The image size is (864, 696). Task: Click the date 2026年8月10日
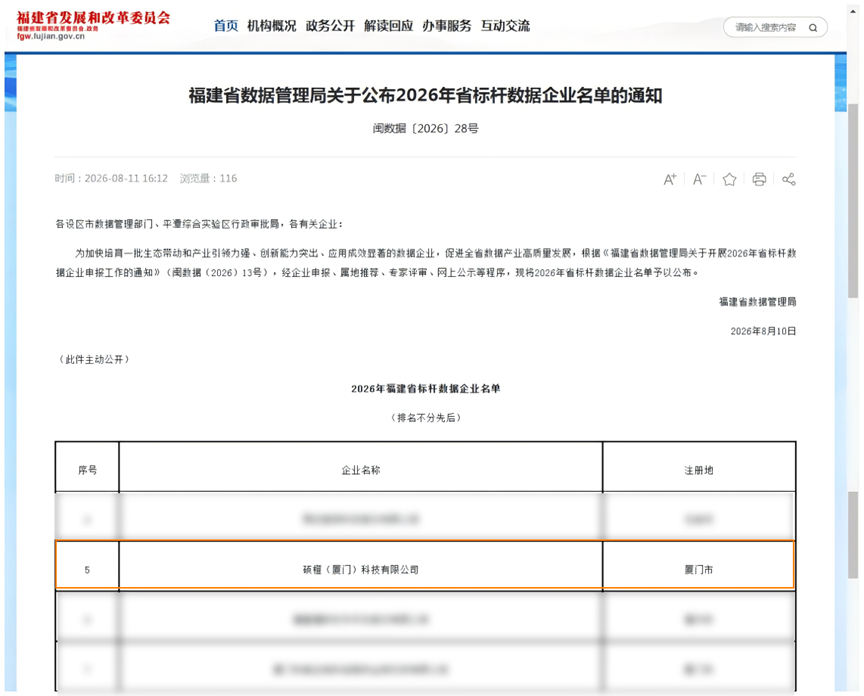(x=763, y=331)
